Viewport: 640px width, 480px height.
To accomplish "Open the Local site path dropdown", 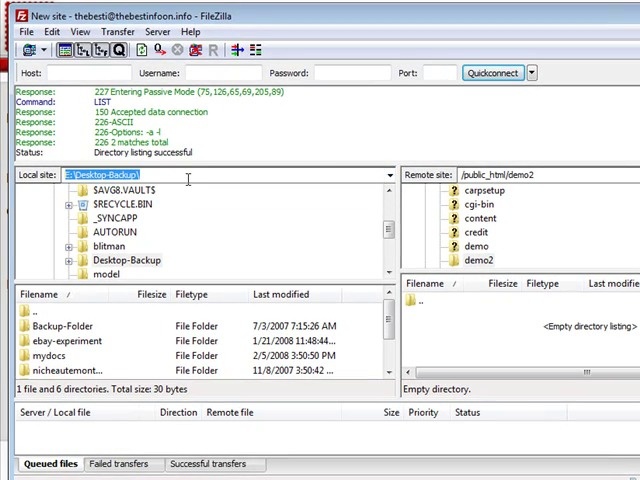I will click(389, 175).
